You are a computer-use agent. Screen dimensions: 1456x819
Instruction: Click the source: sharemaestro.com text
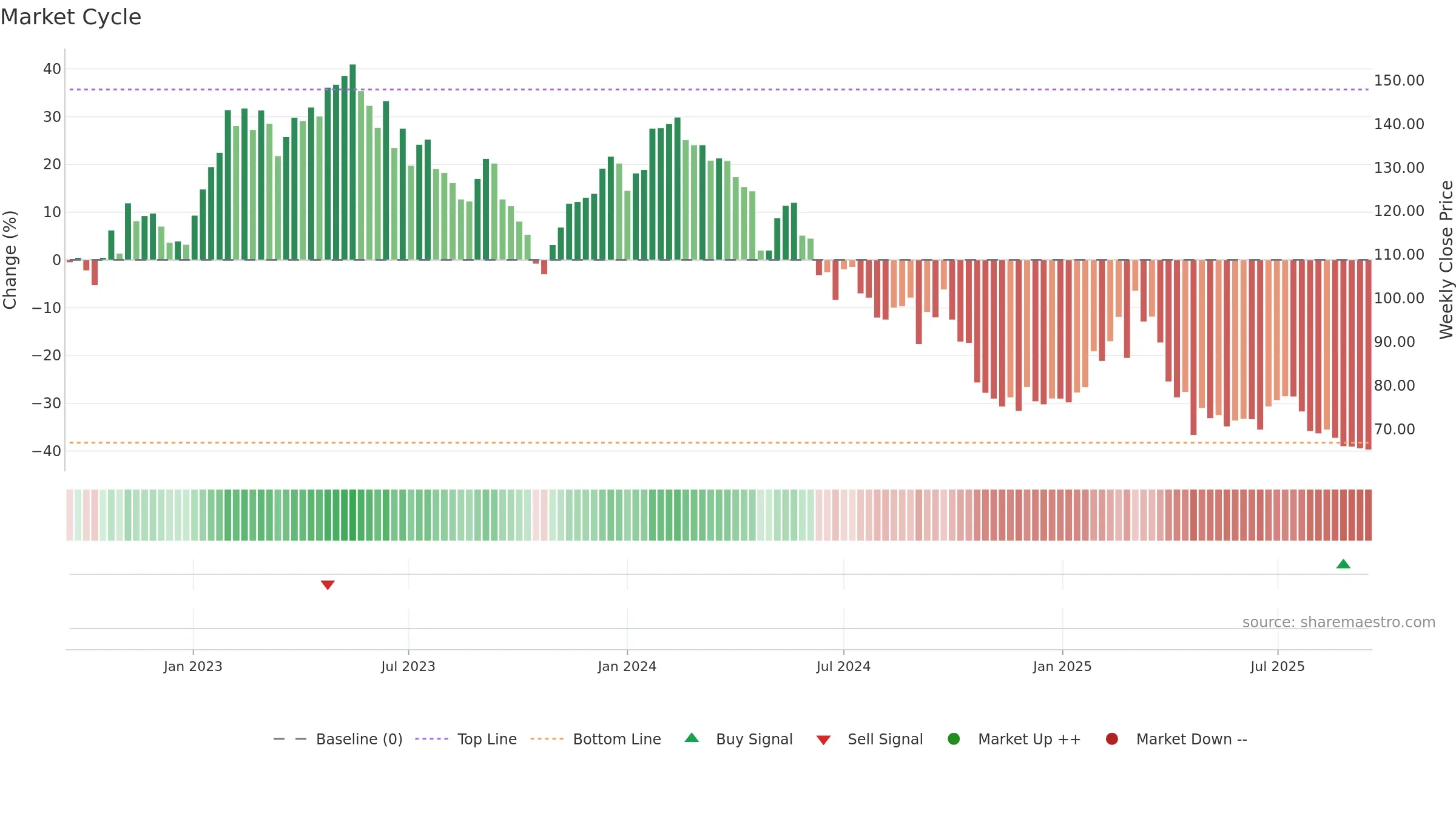1339,622
